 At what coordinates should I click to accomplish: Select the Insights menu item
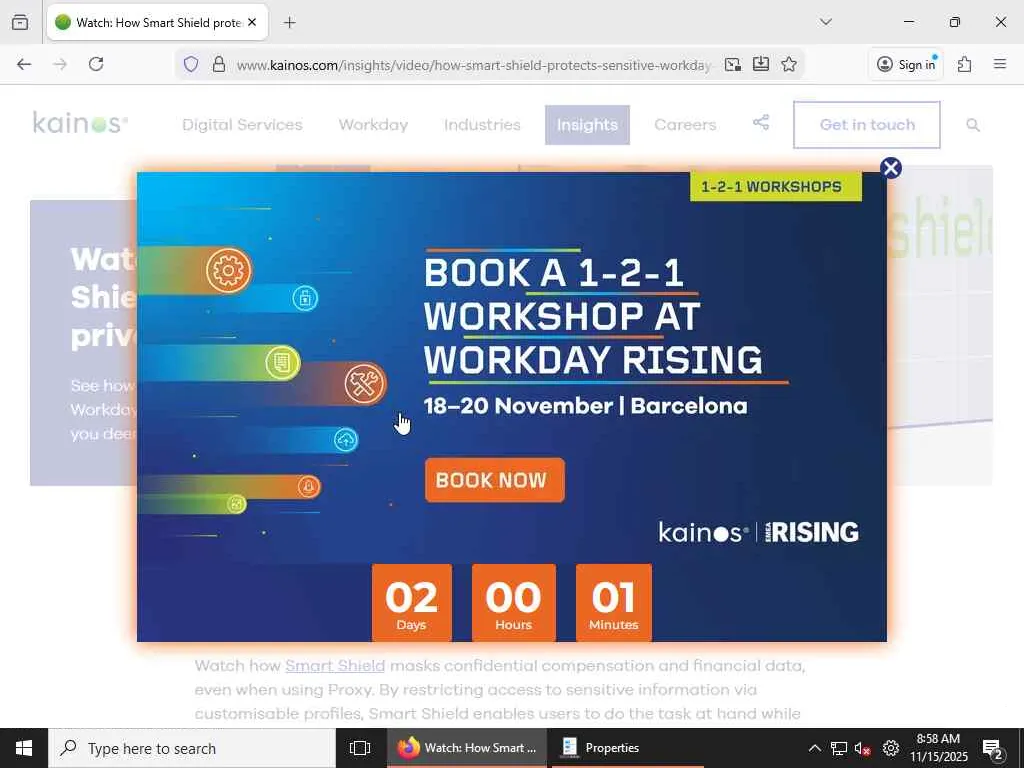pyautogui.click(x=587, y=125)
